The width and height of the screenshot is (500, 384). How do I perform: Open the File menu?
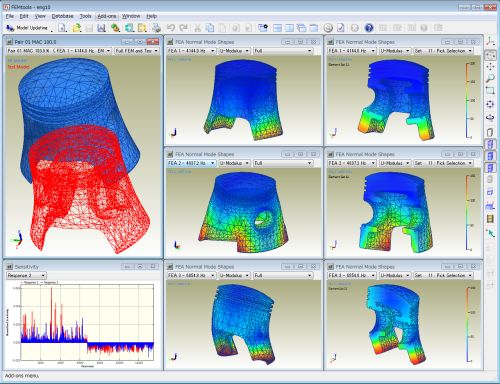[x=10, y=16]
